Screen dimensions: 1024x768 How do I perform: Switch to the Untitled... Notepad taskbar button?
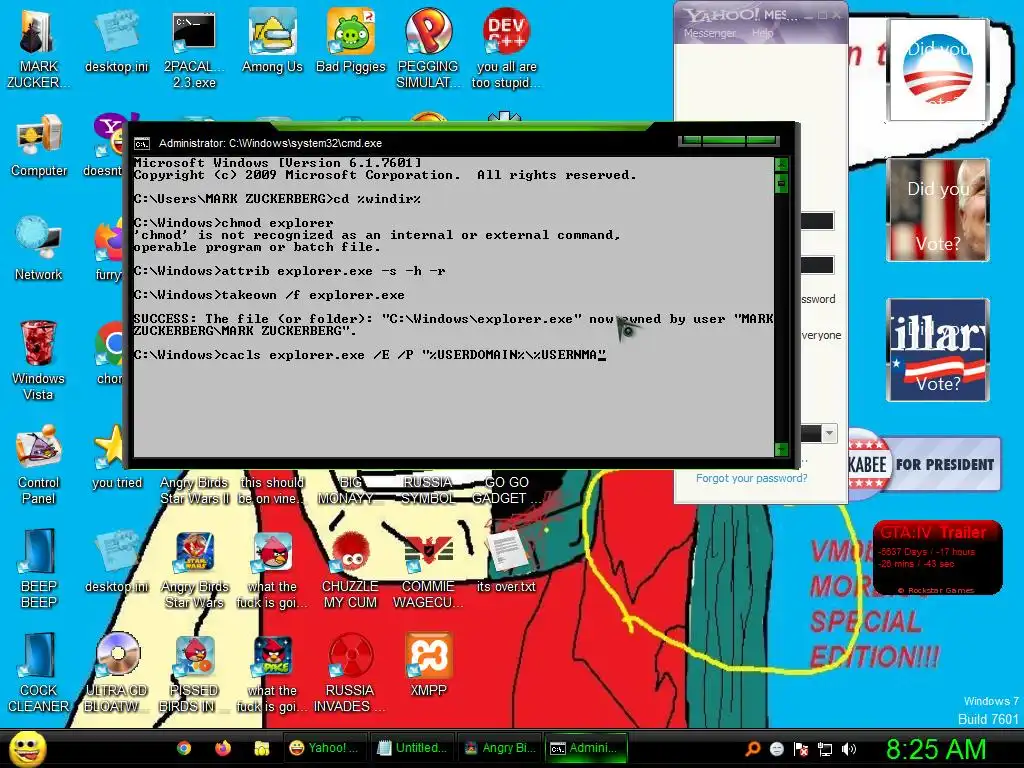pyautogui.click(x=413, y=748)
